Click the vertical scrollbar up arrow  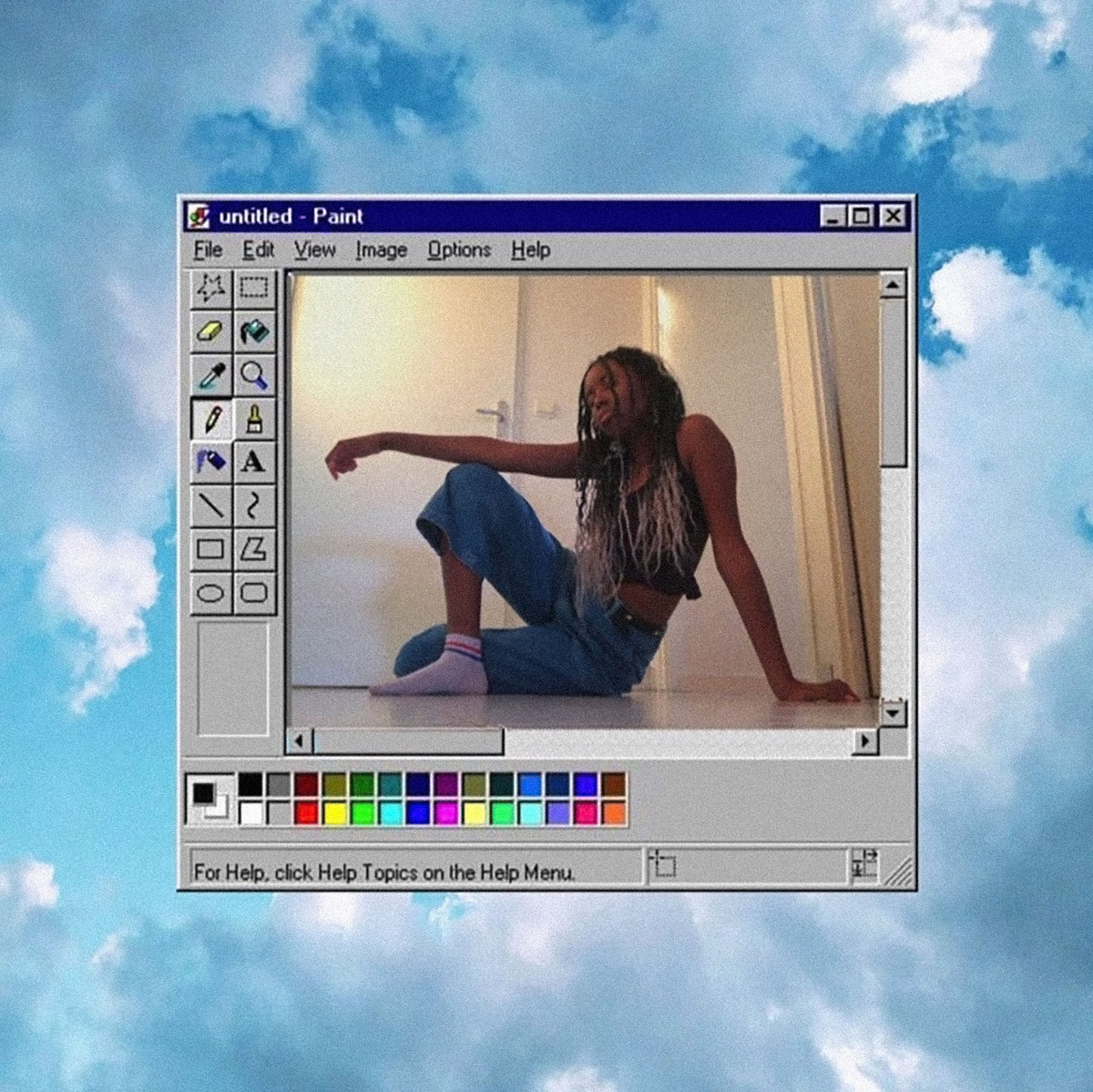point(893,285)
